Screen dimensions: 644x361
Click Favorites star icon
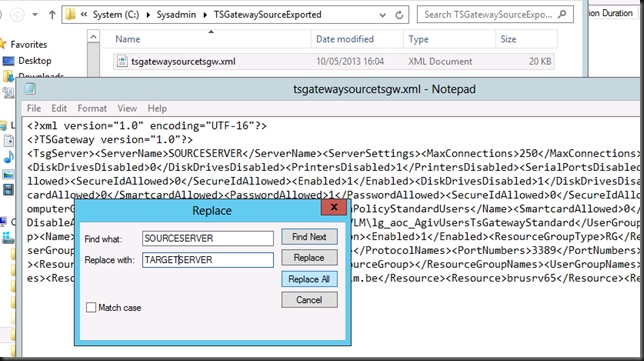click(3, 44)
